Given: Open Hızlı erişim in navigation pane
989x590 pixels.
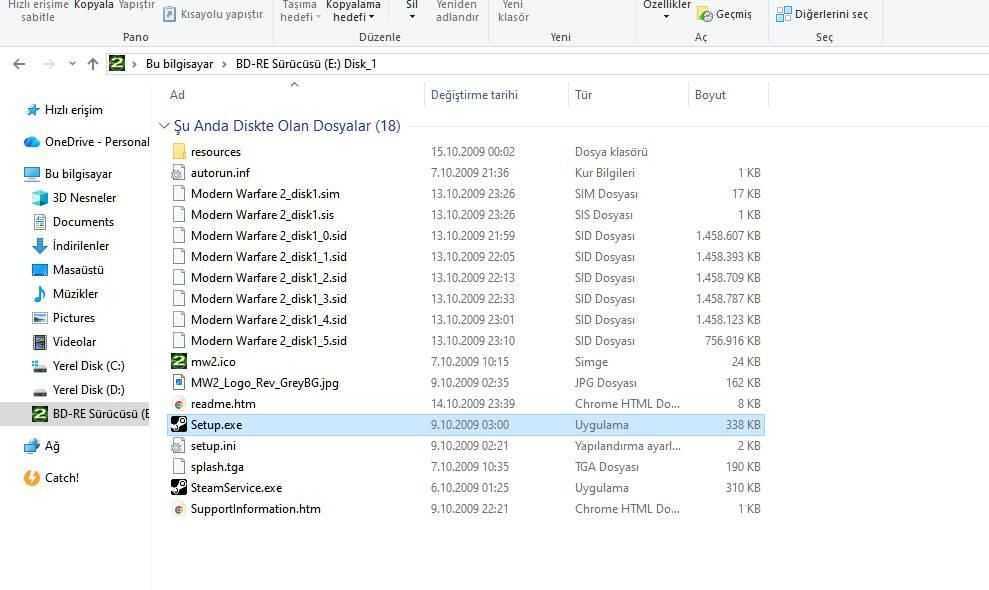Looking at the screenshot, I should [x=73, y=110].
